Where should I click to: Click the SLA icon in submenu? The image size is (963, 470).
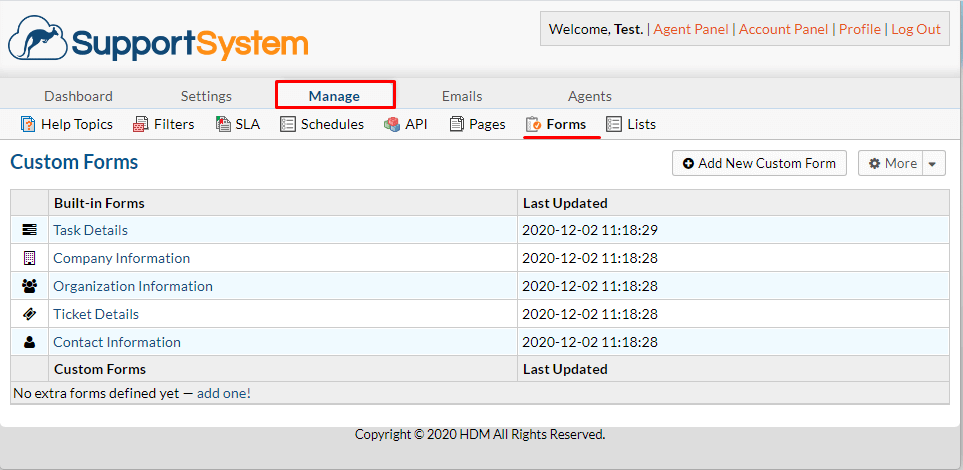click(223, 125)
